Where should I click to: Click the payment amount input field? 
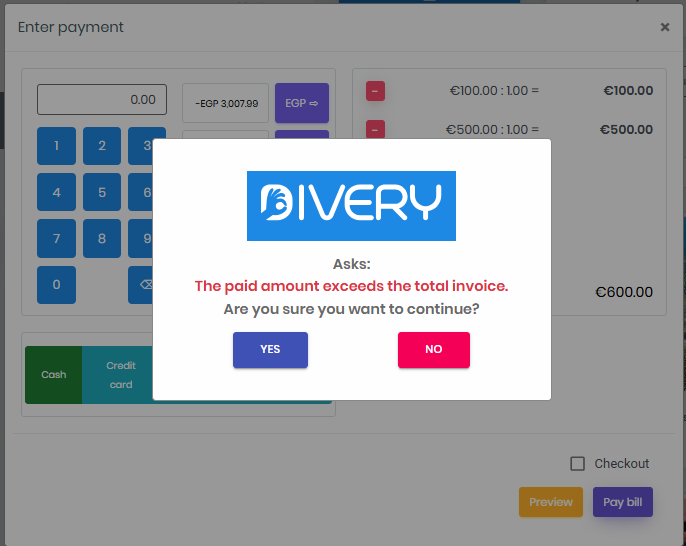click(x=102, y=100)
